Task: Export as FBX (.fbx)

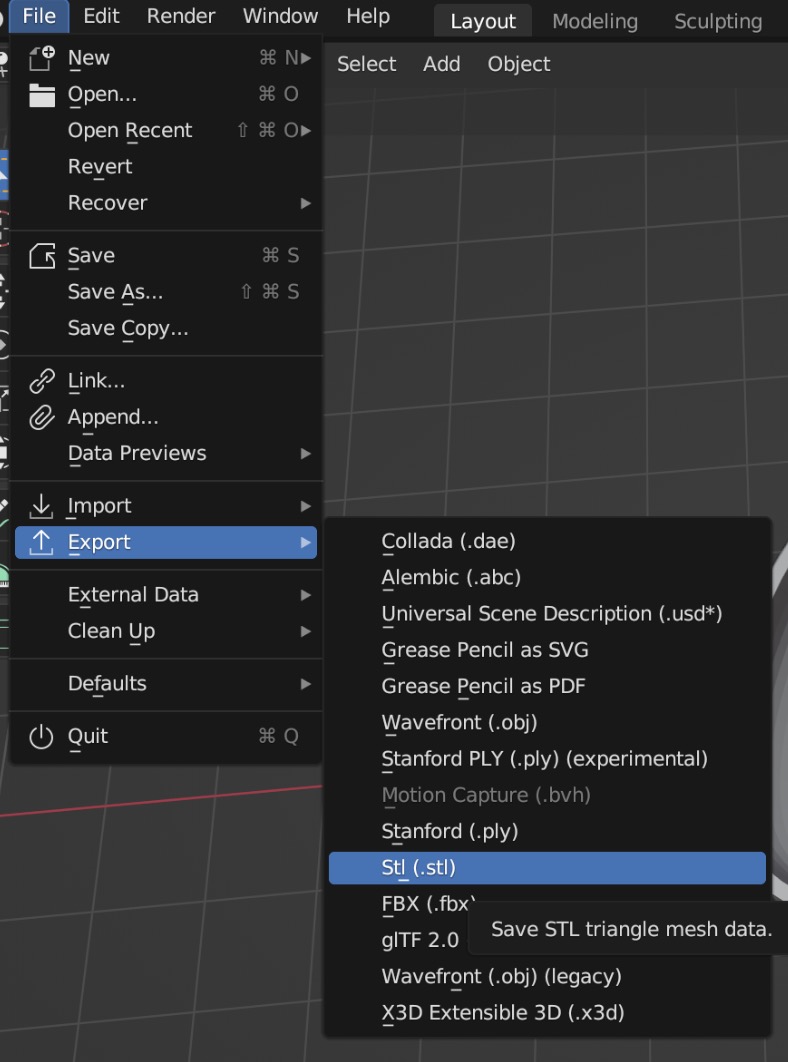Action: (428, 904)
